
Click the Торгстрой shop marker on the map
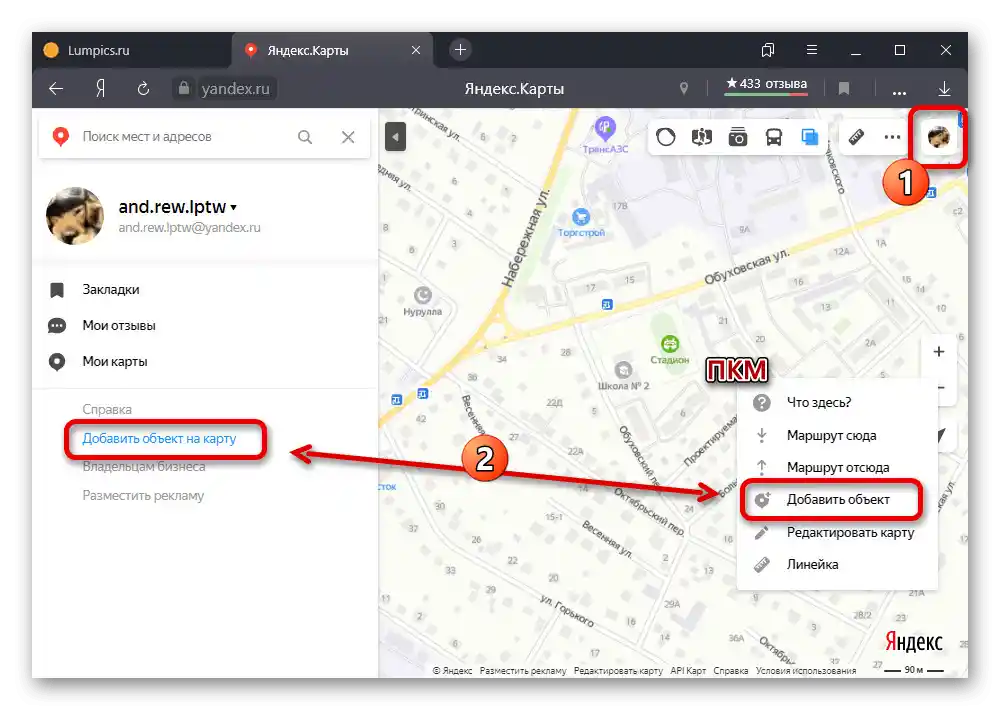click(x=581, y=217)
